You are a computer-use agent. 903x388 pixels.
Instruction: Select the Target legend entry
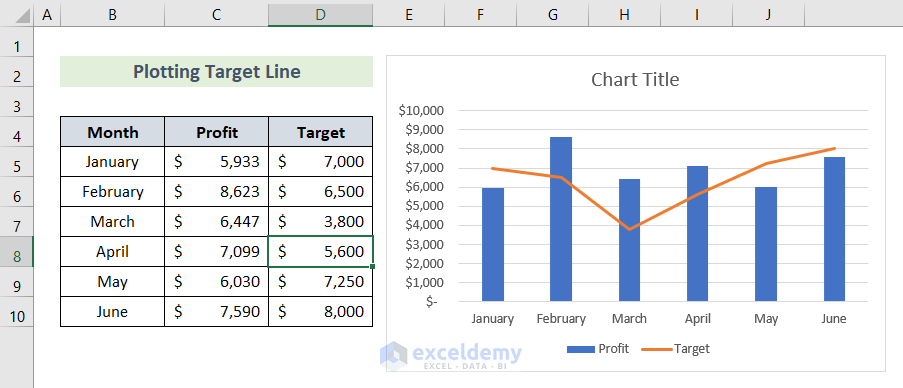(676, 349)
